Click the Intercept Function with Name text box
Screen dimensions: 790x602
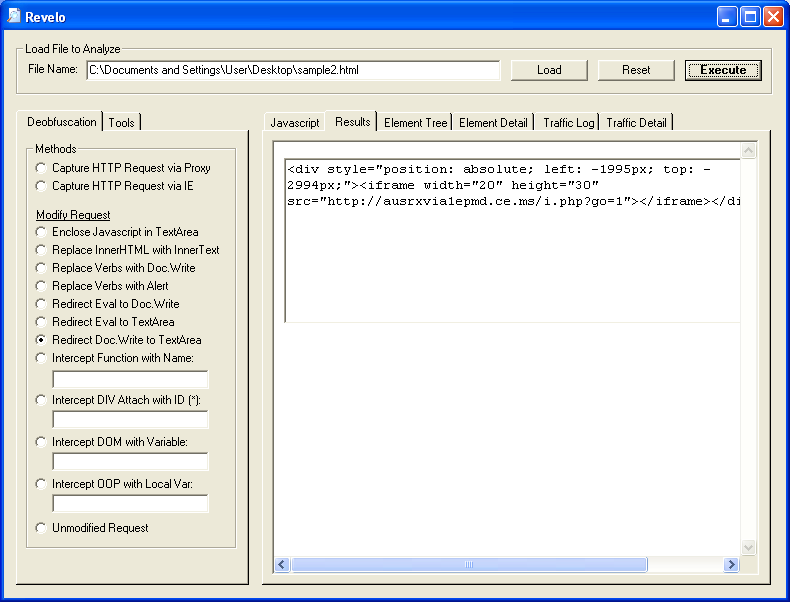tap(130, 380)
